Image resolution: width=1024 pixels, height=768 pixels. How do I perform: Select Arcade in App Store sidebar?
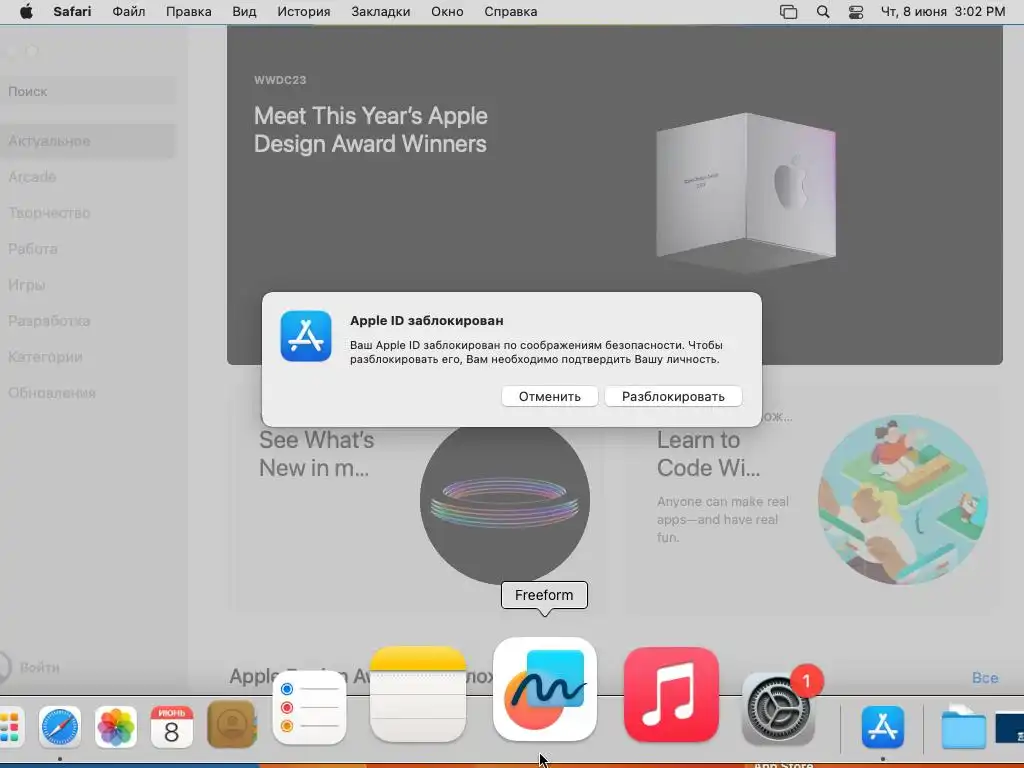click(32, 177)
